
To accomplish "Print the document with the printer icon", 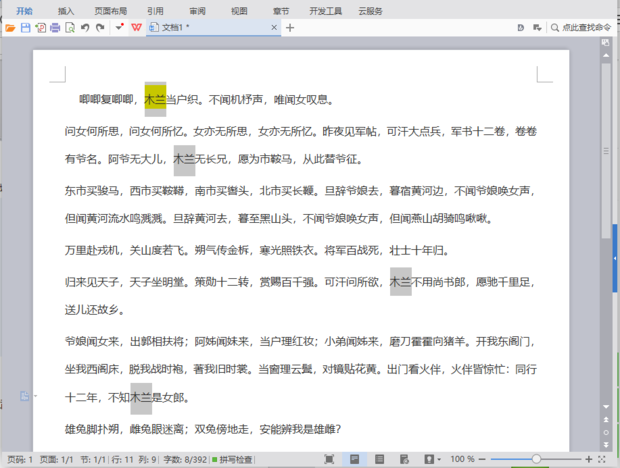I will click(x=55, y=28).
